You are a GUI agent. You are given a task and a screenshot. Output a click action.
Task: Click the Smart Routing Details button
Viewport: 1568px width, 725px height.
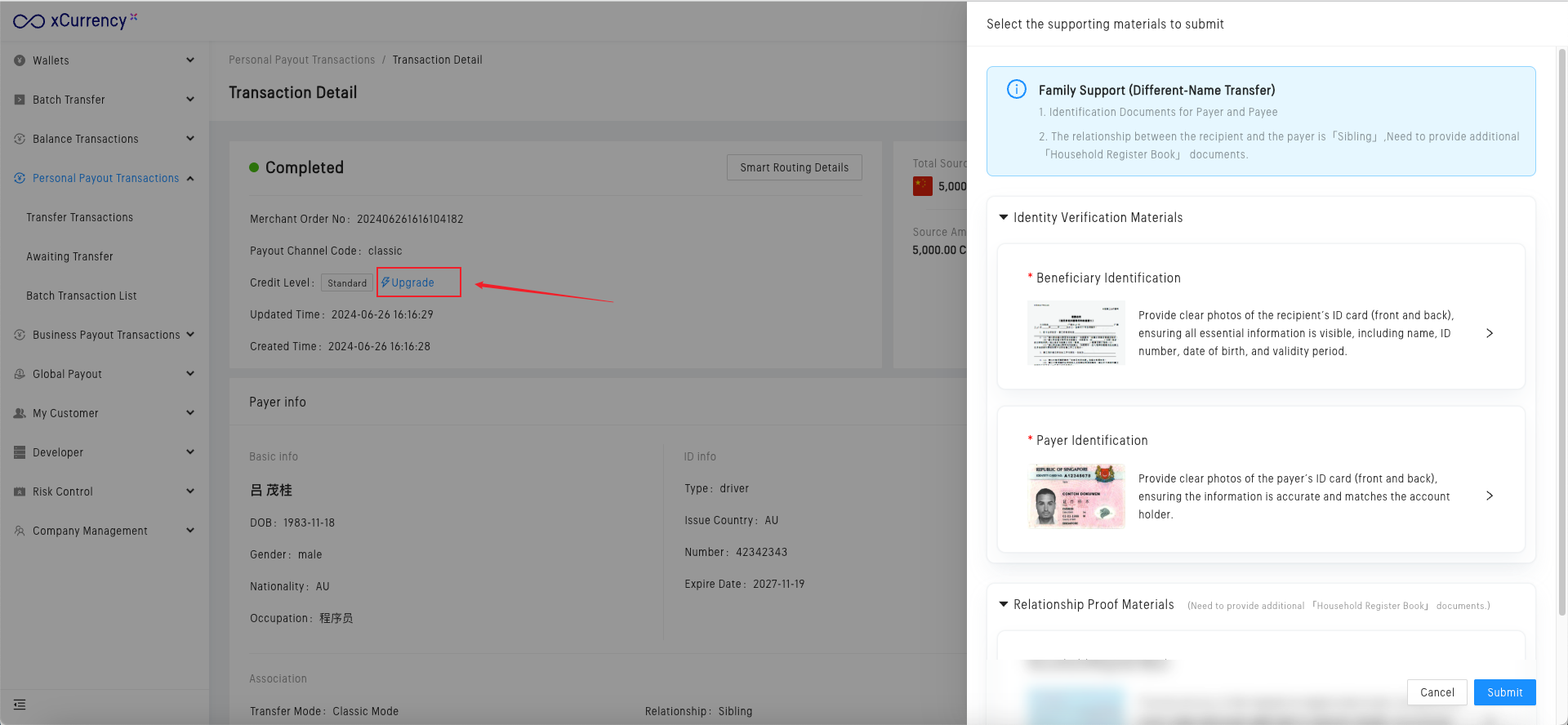795,167
